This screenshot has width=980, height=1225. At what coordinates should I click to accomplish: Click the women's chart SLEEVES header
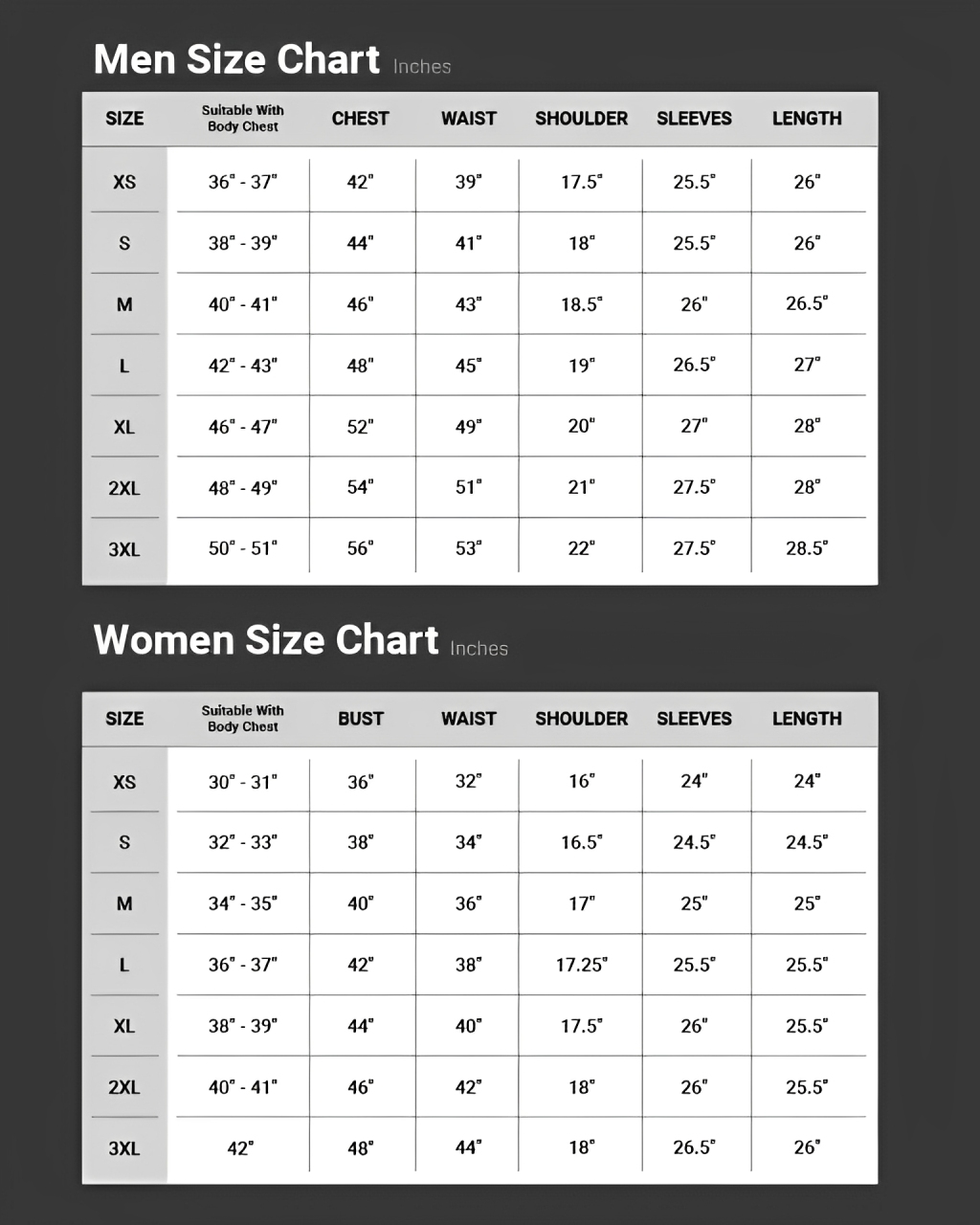694,719
